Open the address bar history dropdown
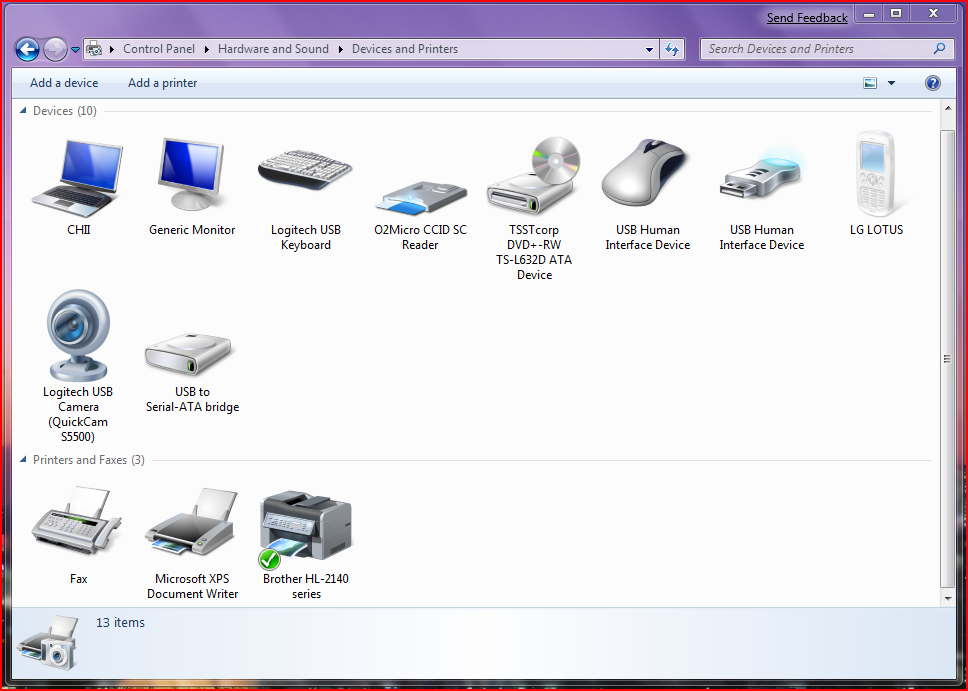Image resolution: width=968 pixels, height=691 pixels. [x=650, y=49]
